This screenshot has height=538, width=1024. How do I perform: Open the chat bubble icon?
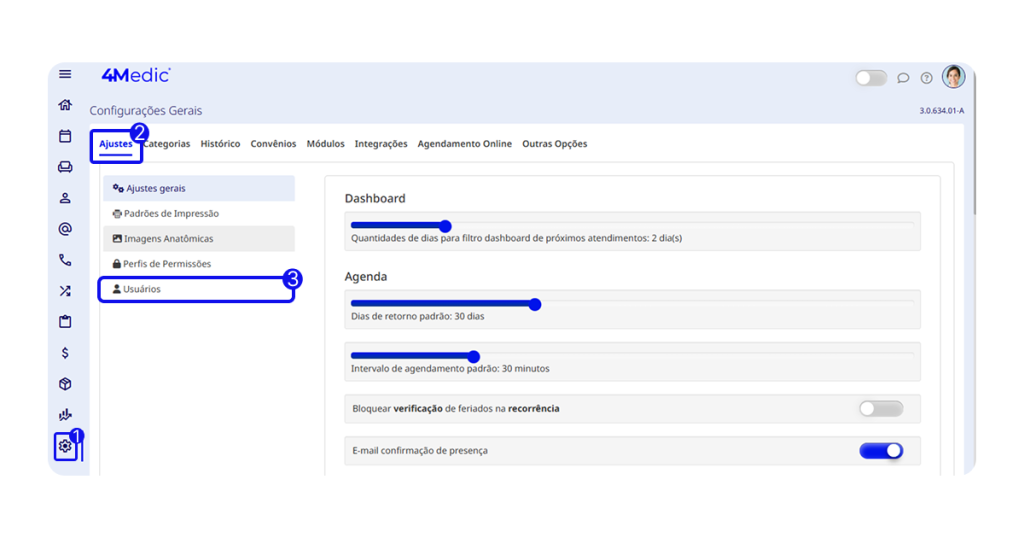903,78
